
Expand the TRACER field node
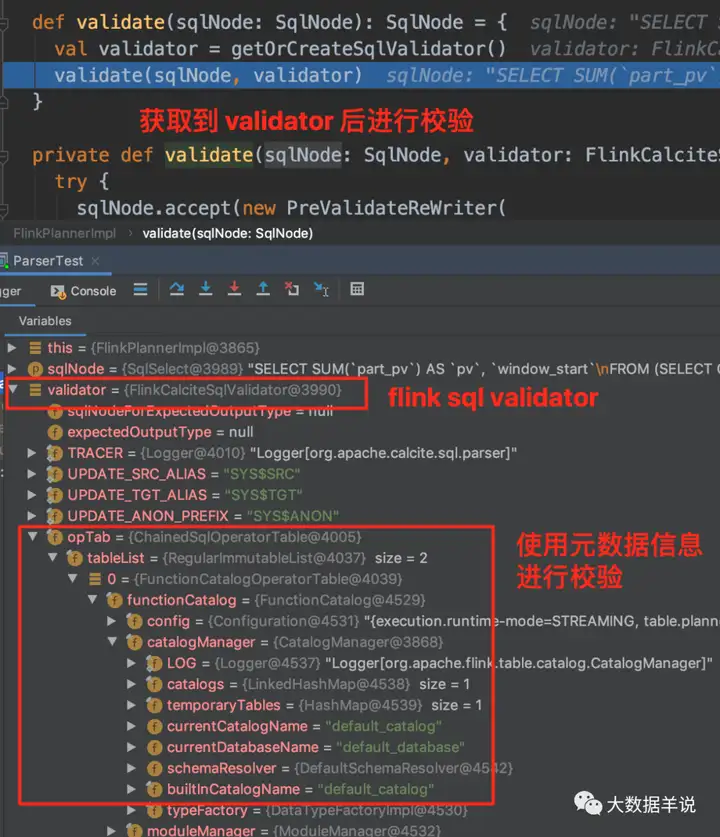32,453
